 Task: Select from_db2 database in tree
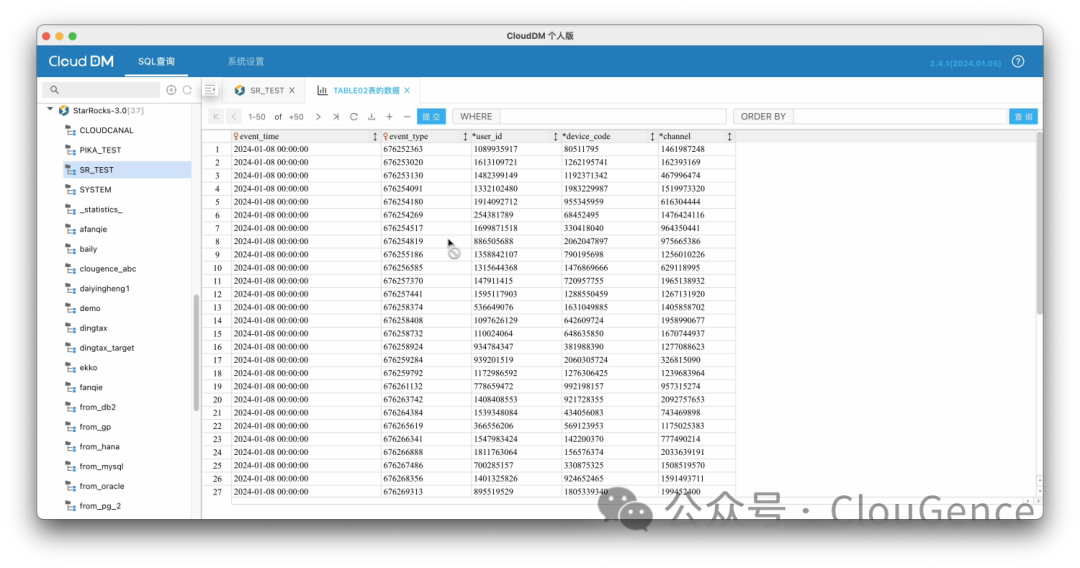[97, 407]
